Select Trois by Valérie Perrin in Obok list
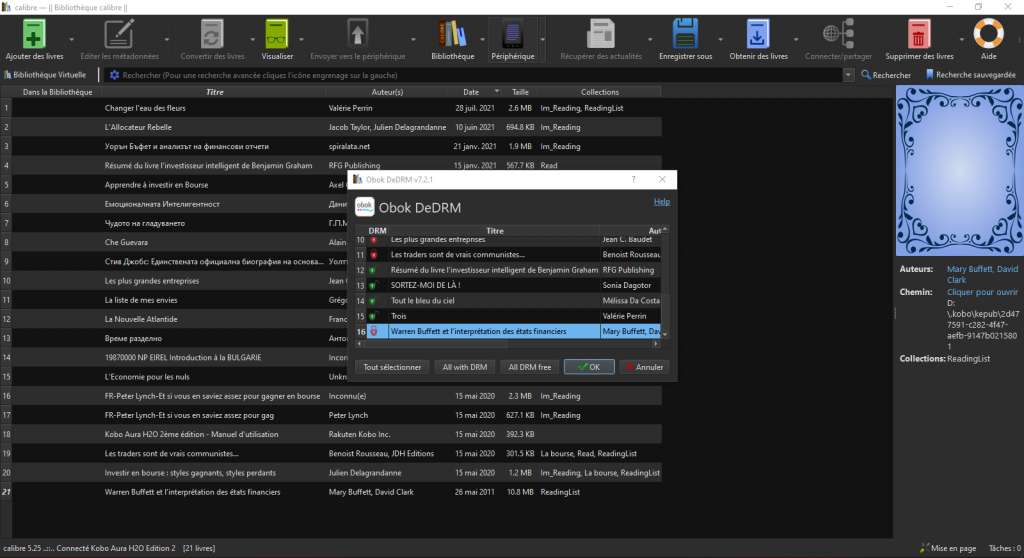The image size is (1024, 558). point(508,316)
